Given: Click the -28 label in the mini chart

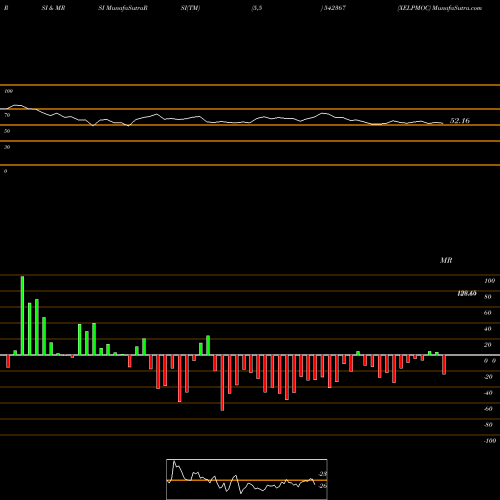Looking at the screenshot, I should pyautogui.click(x=323, y=474).
